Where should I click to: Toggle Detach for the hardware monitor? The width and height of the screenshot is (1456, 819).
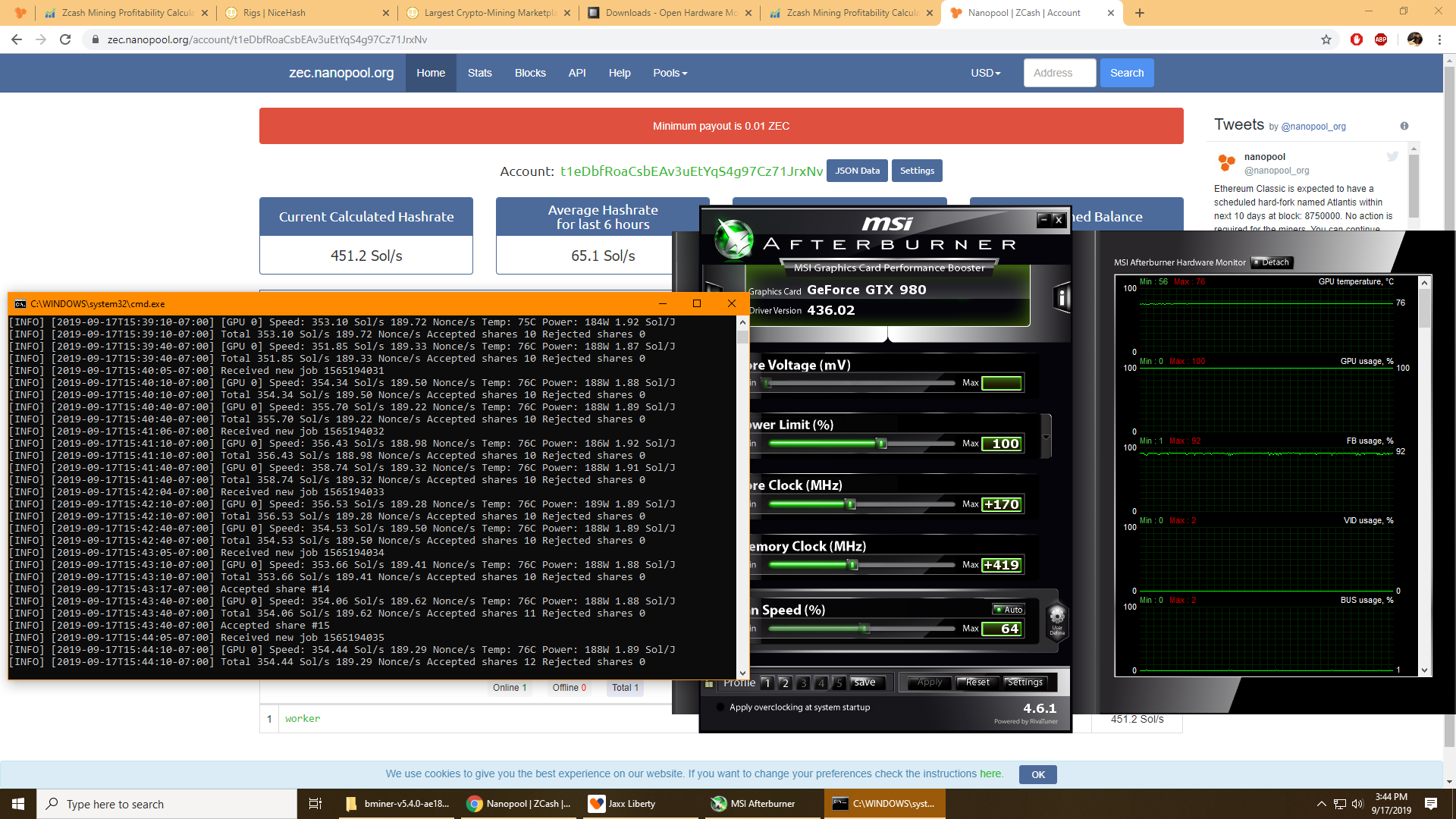tap(1272, 262)
